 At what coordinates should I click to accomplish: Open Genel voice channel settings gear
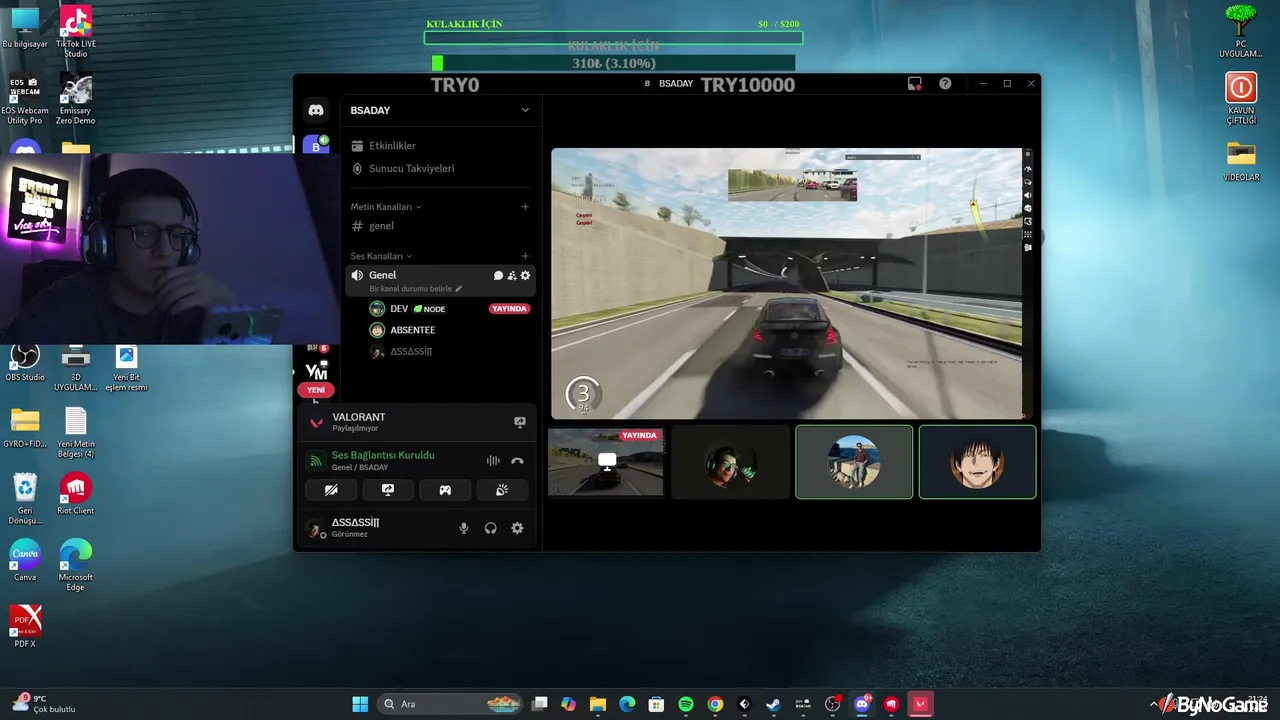pyautogui.click(x=525, y=275)
